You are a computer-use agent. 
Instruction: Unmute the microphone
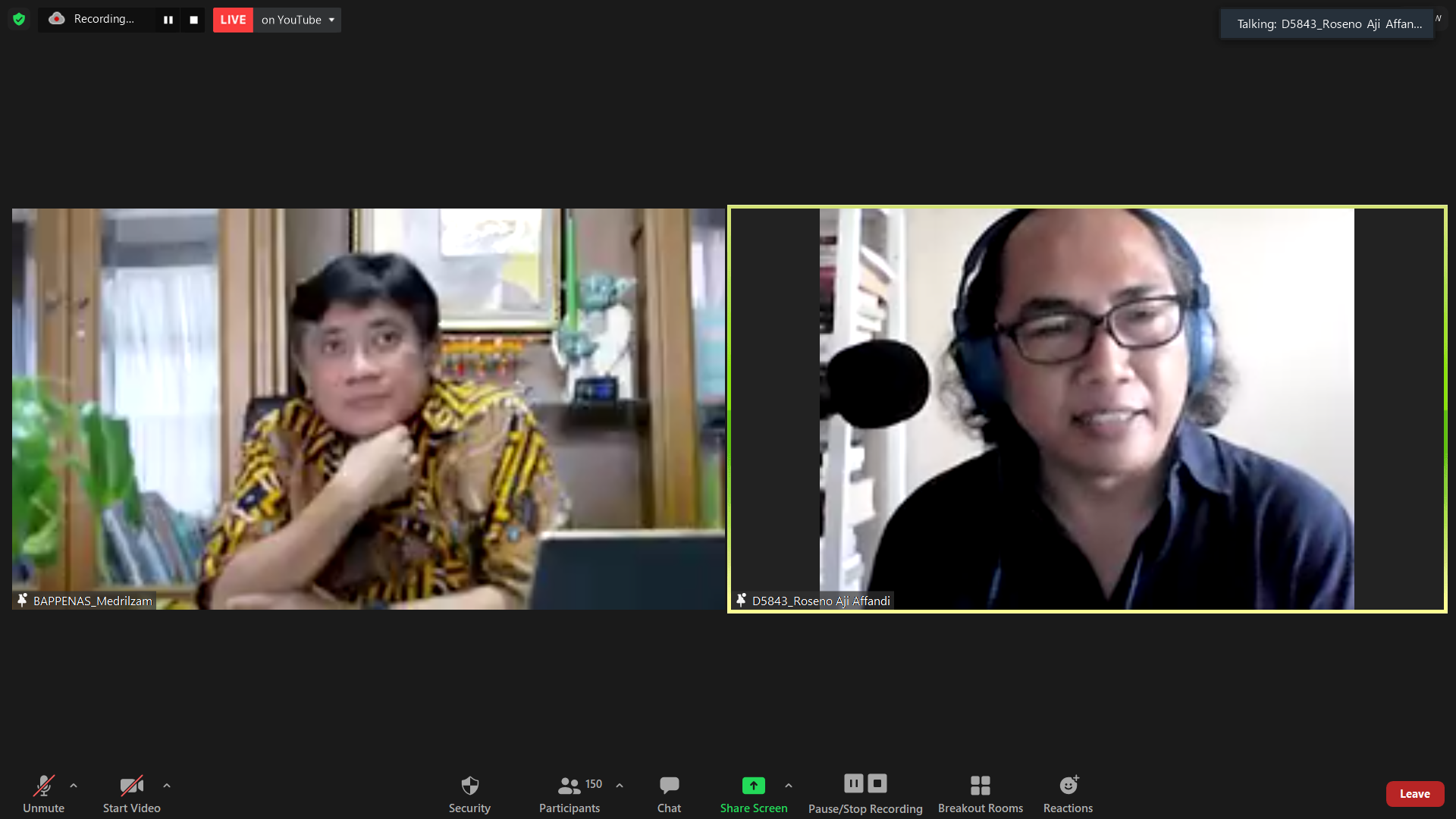coord(43,793)
